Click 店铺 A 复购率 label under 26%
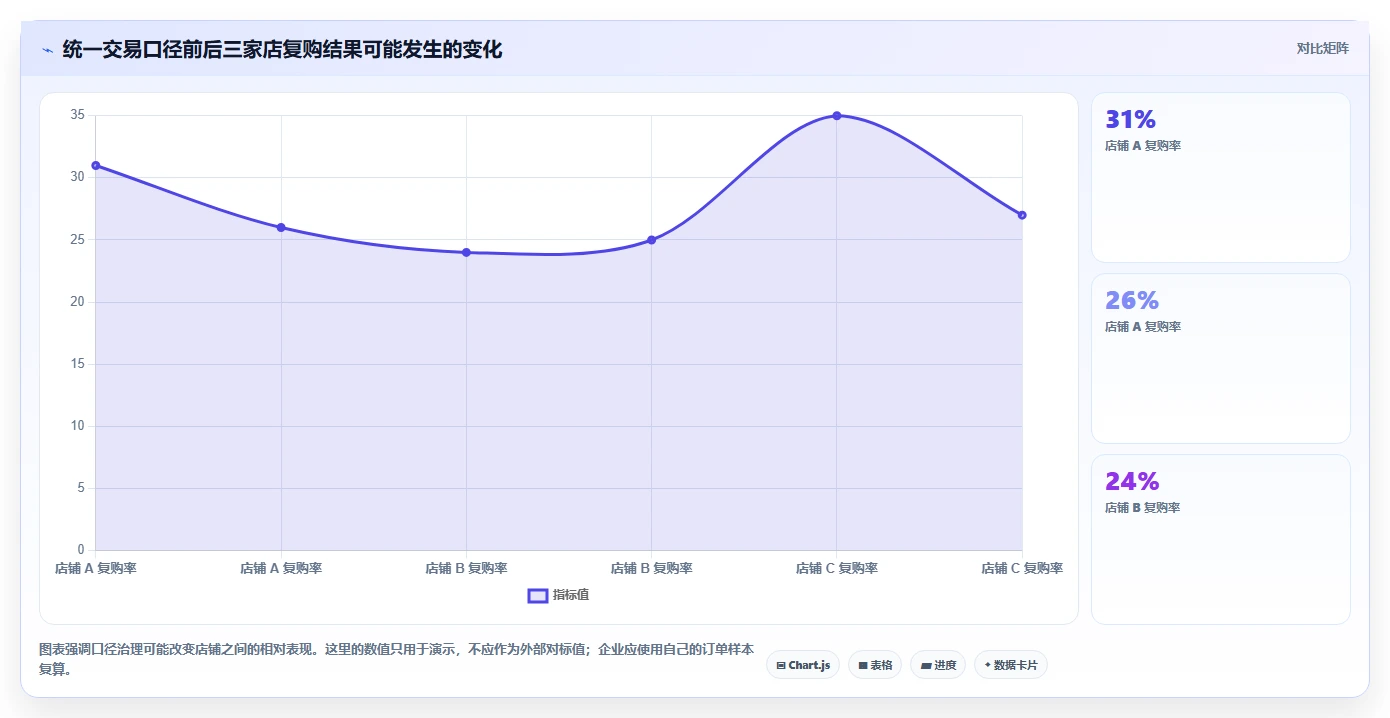Screen dimensions: 1390x718 1143,327
